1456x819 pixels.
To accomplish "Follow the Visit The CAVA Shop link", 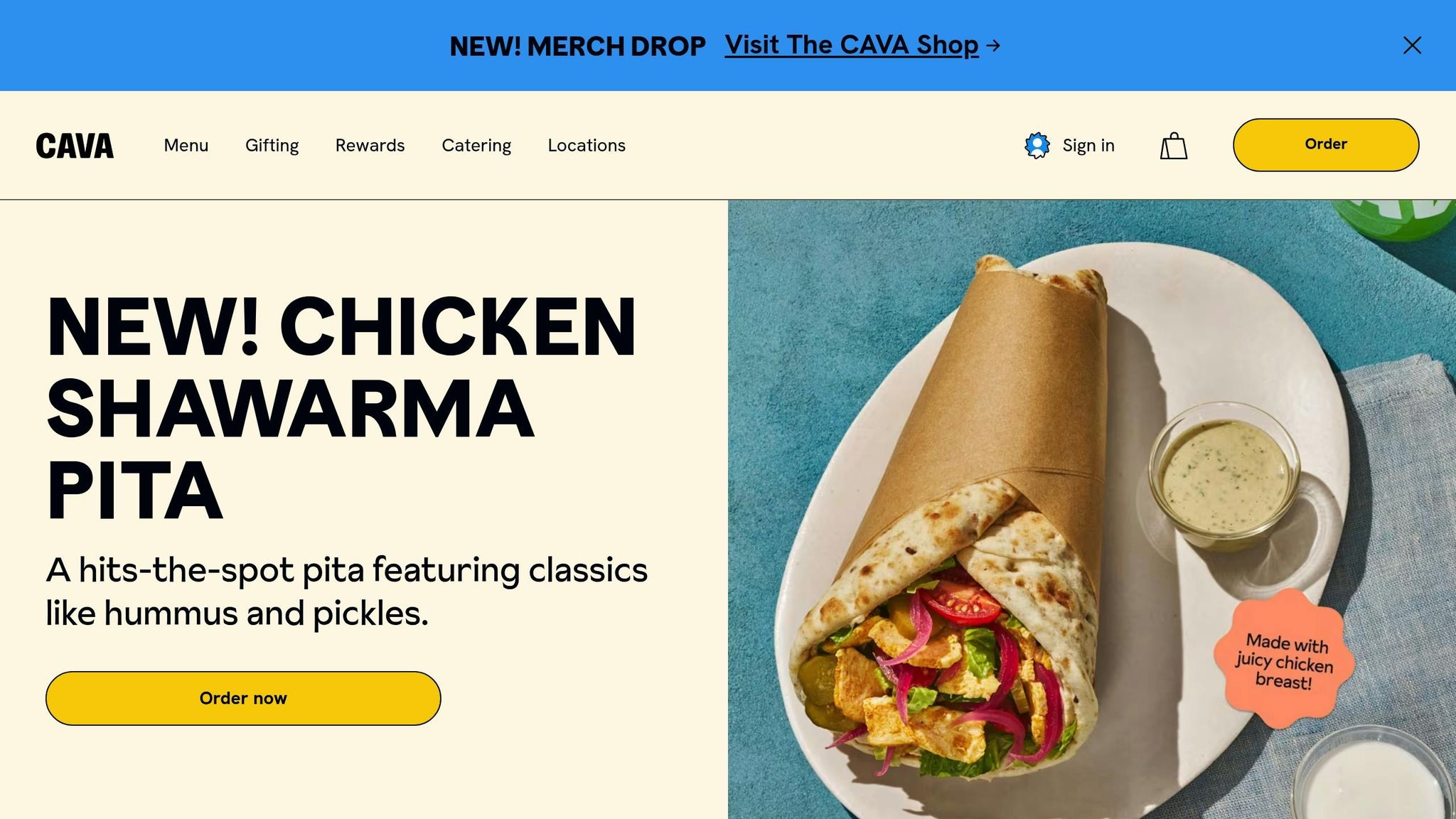I will [852, 45].
